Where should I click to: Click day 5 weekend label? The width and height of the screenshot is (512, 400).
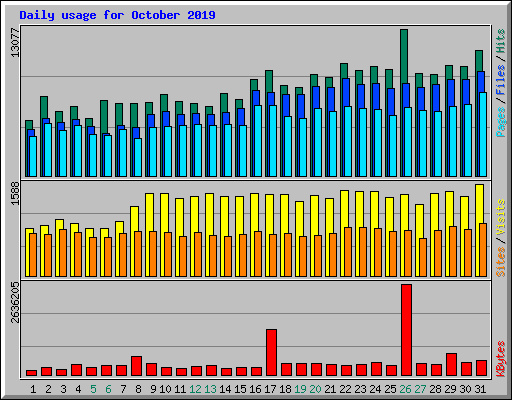coord(93,389)
